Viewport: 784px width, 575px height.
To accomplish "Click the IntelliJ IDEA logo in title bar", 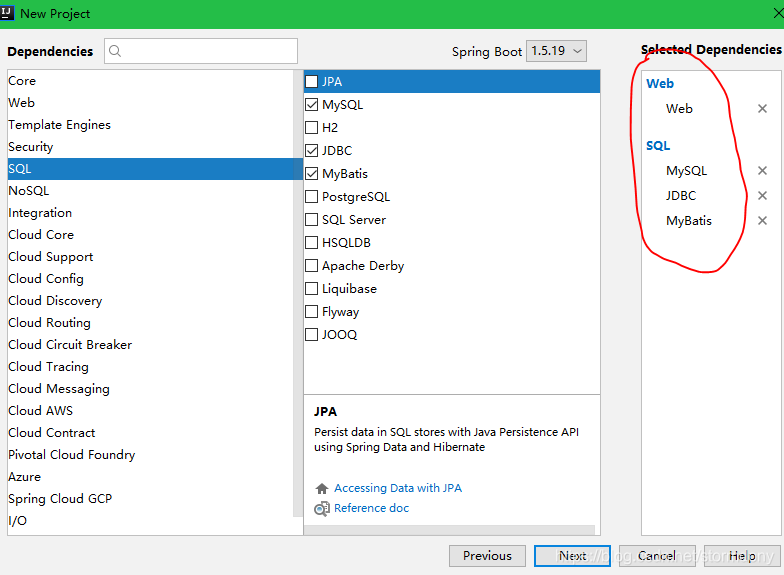I will [7, 12].
